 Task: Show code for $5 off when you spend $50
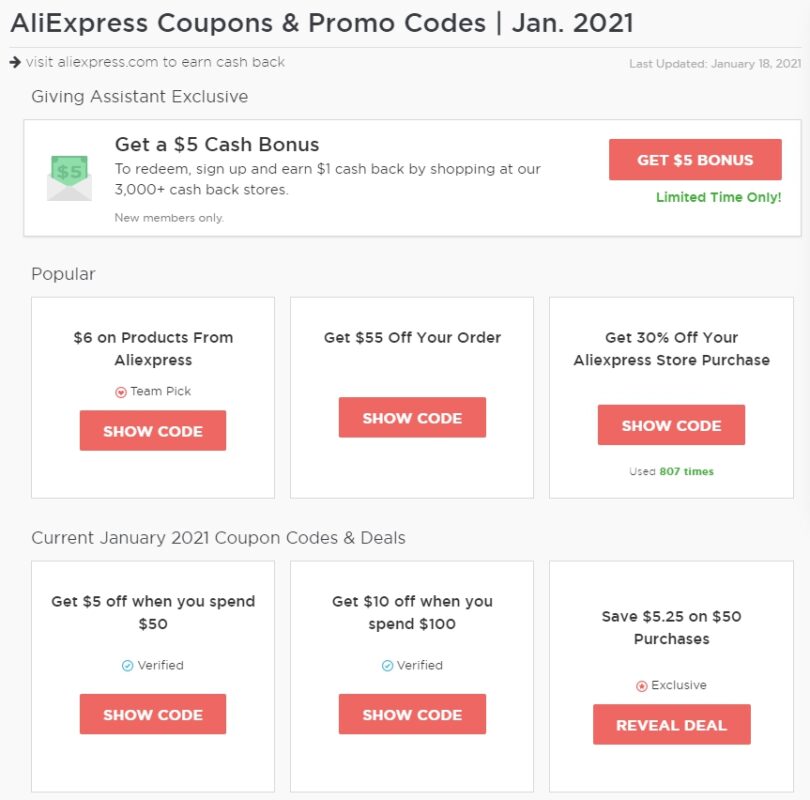point(153,714)
